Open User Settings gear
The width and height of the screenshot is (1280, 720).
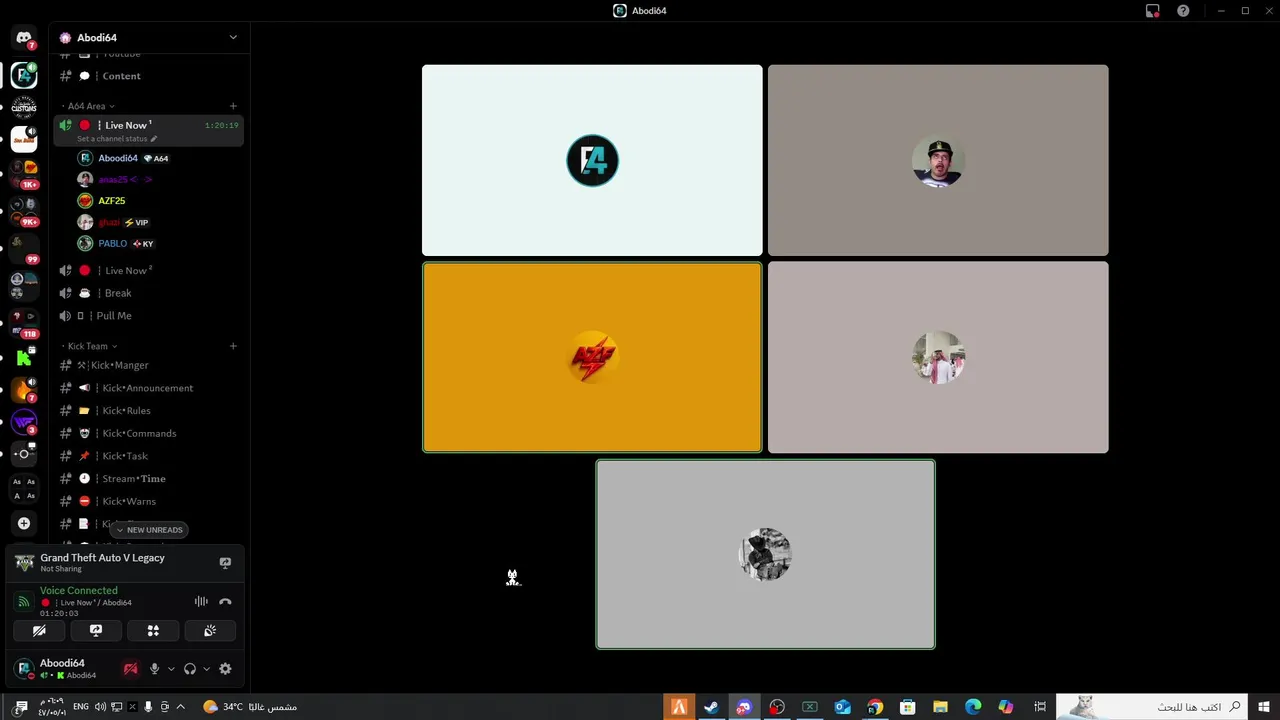(225, 669)
